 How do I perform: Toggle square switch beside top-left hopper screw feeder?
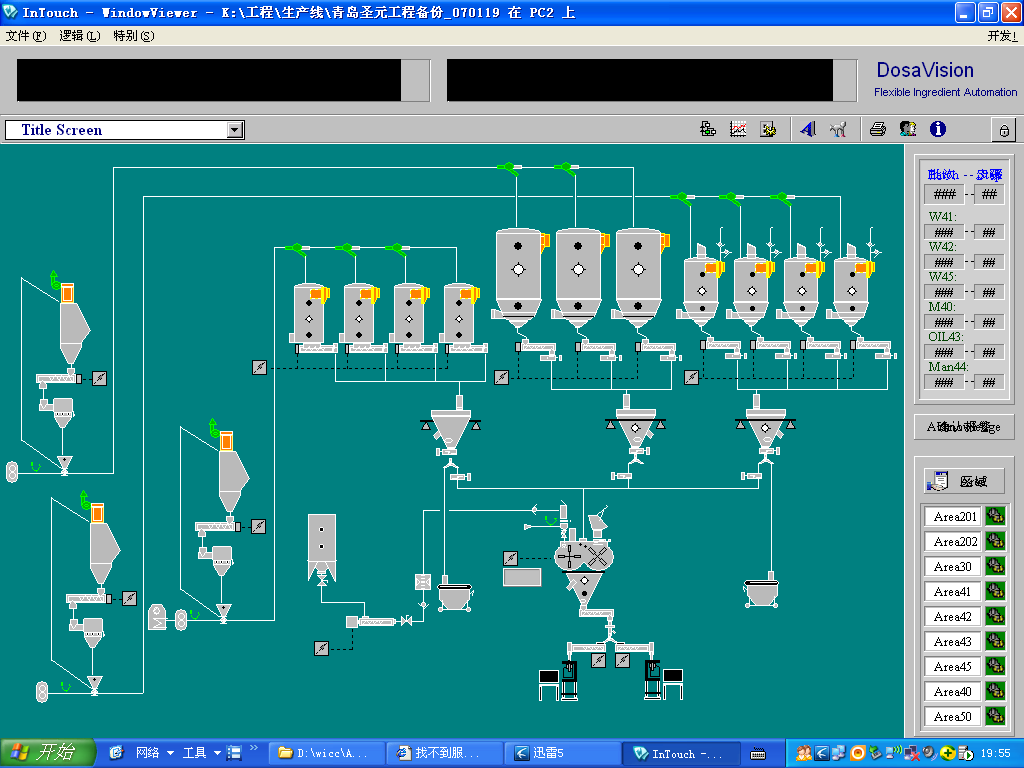tap(99, 378)
